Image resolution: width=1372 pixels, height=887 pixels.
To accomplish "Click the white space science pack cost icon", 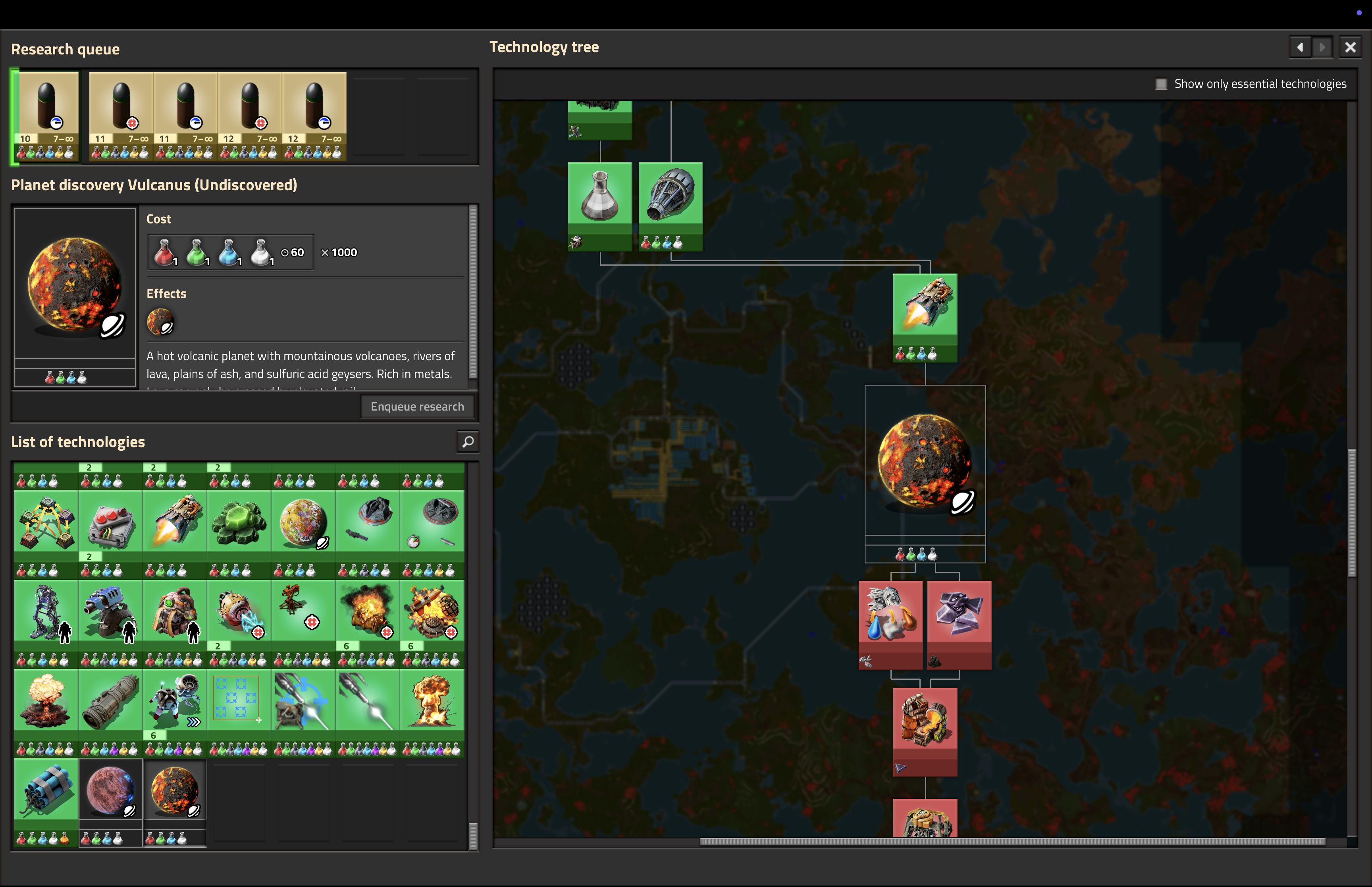I will point(261,252).
